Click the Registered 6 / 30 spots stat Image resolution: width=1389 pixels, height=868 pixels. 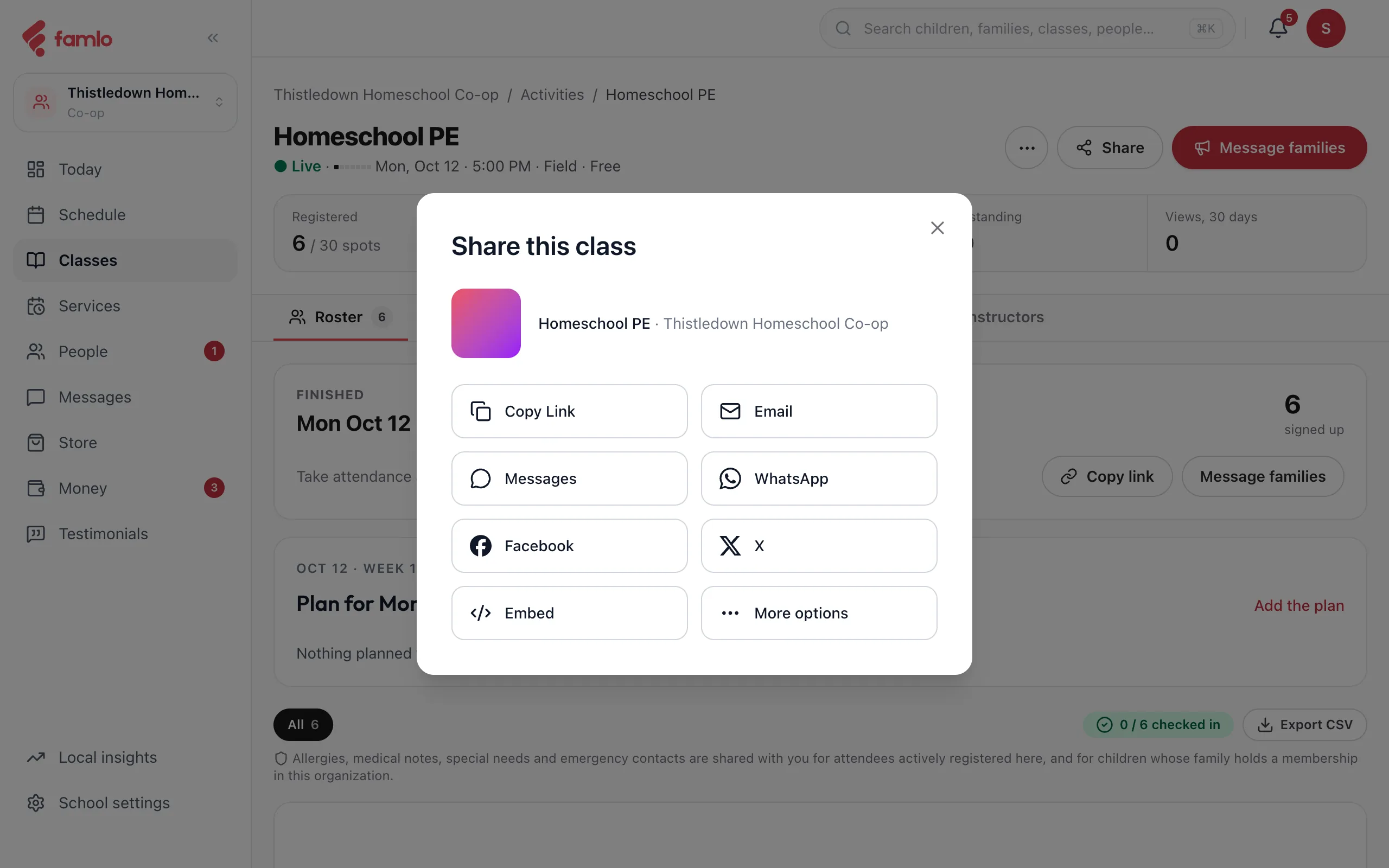pyautogui.click(x=346, y=233)
